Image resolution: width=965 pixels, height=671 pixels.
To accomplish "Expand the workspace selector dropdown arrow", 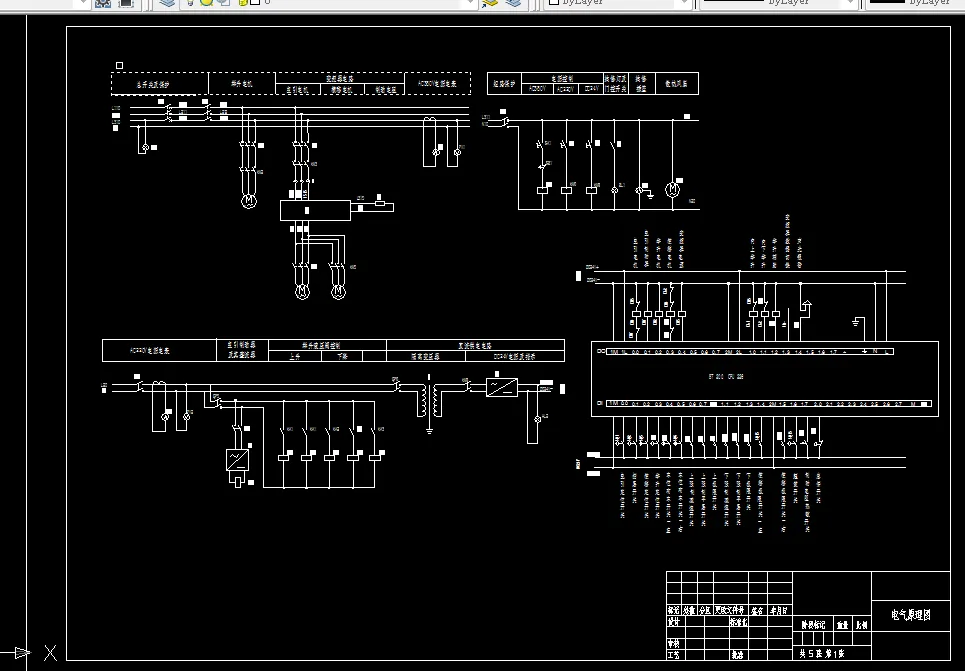I will click(x=83, y=2).
